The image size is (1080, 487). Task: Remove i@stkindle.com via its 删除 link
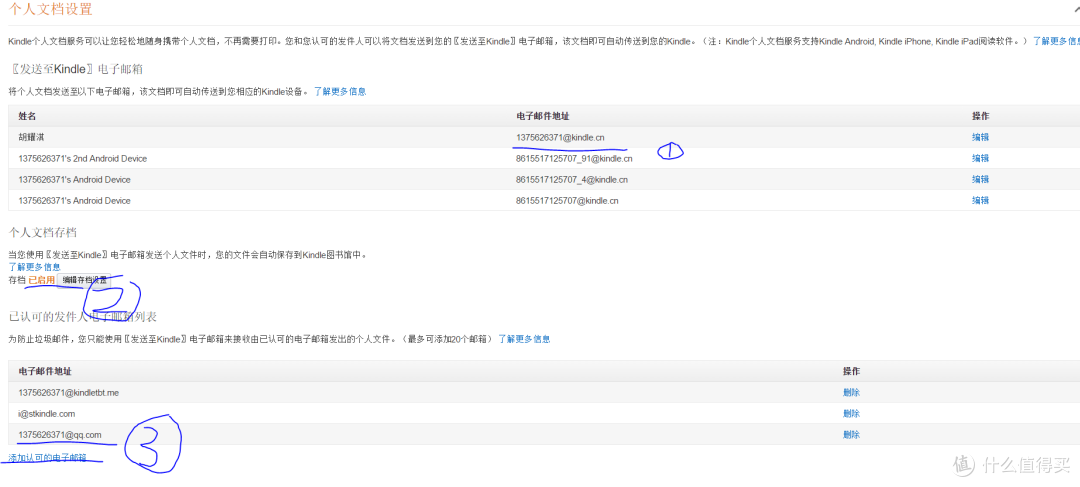pos(851,414)
